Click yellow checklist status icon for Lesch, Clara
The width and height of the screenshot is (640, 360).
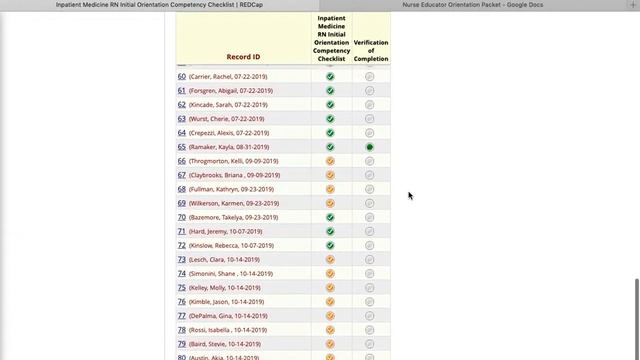coord(330,260)
